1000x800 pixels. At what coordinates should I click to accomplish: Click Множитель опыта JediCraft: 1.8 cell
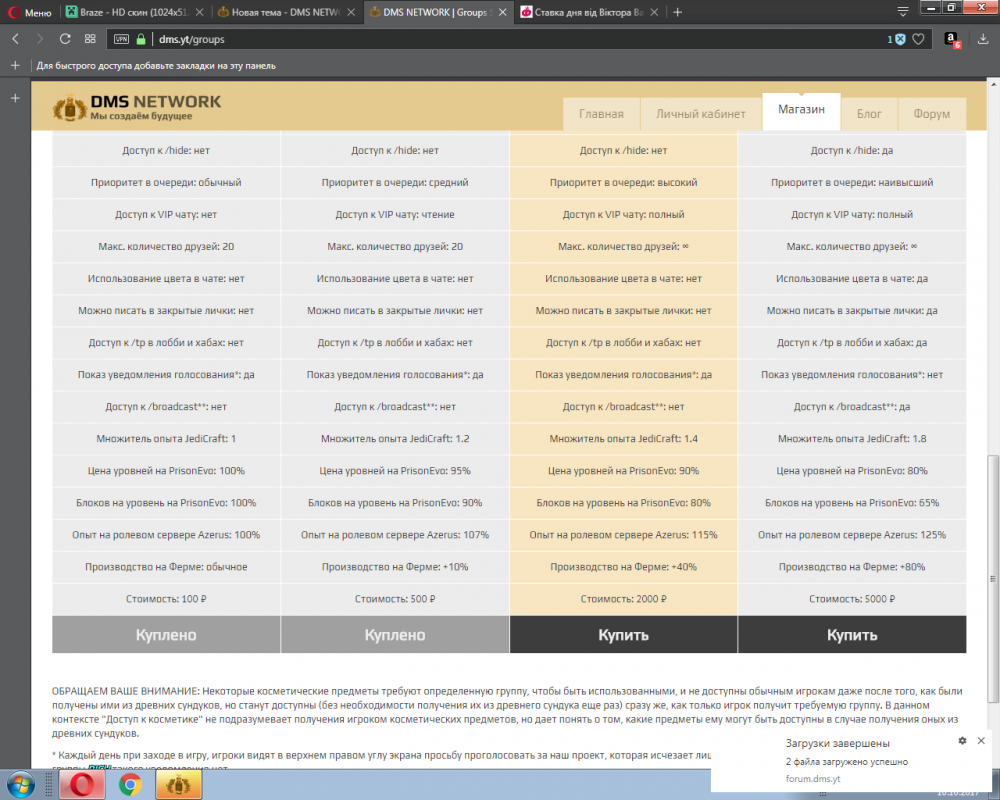(x=852, y=439)
